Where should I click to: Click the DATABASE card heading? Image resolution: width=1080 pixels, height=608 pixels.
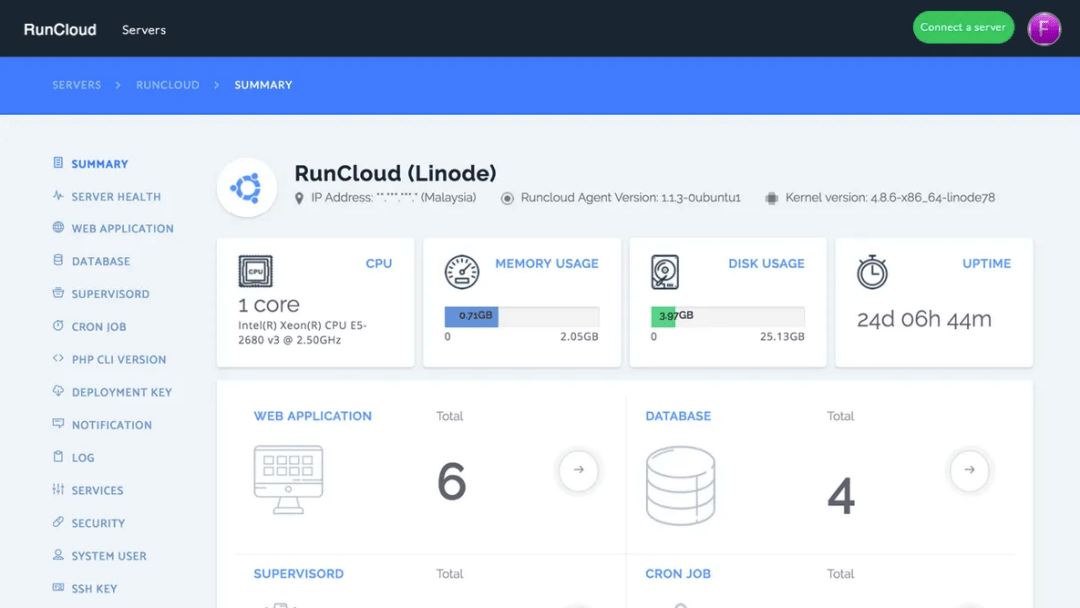point(678,416)
